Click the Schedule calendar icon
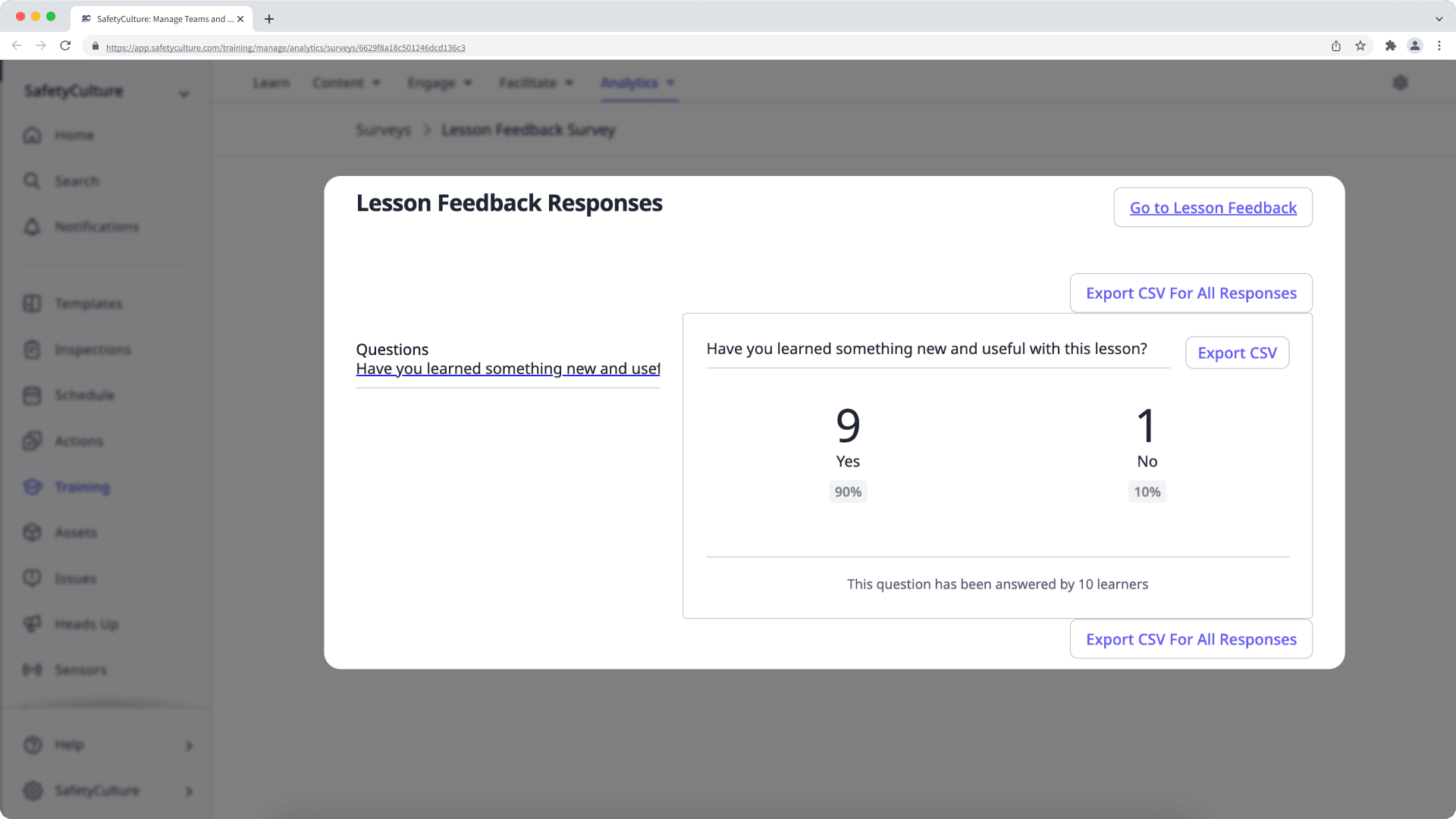The height and width of the screenshot is (819, 1456). pos(32,395)
